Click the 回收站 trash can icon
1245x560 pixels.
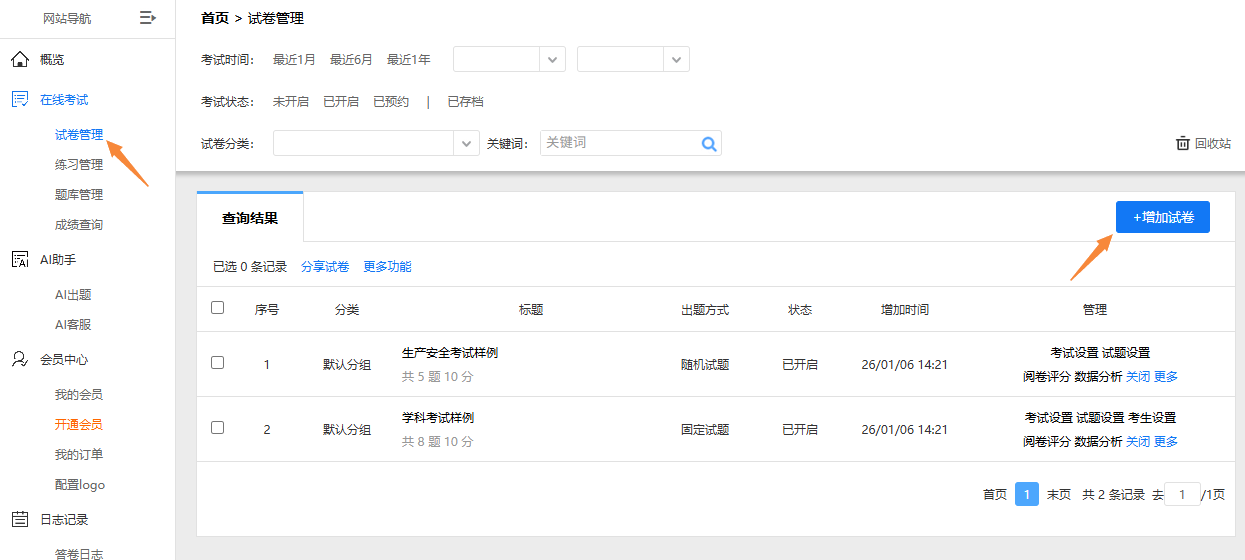pos(1183,143)
